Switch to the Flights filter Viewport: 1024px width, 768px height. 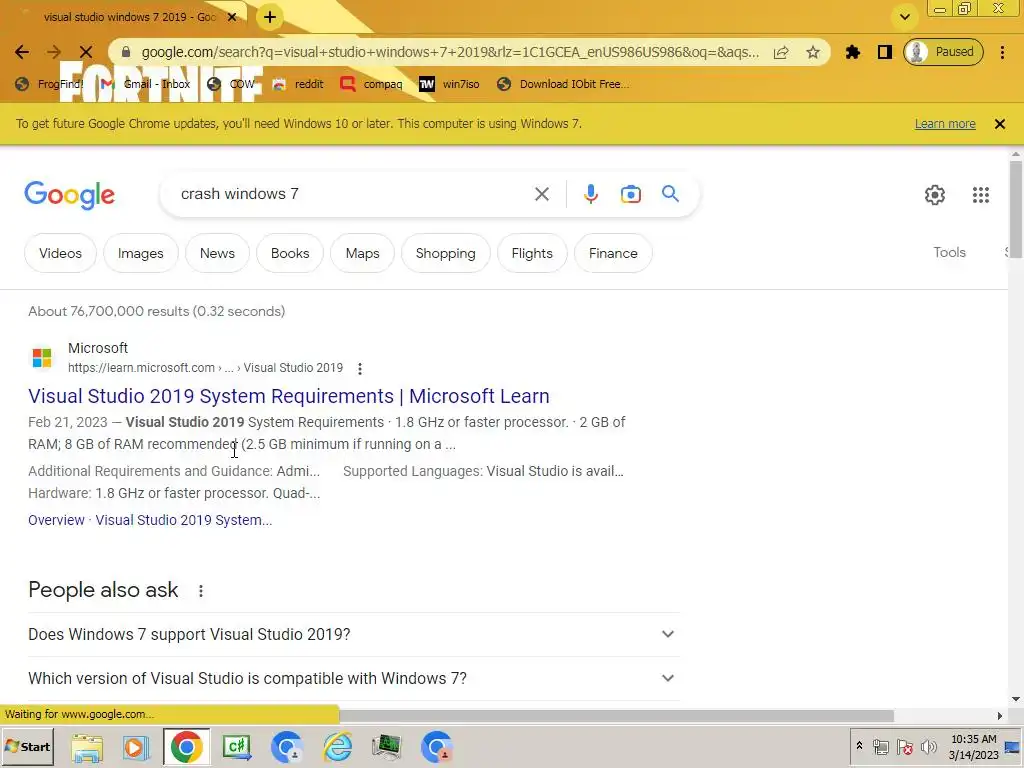click(x=532, y=253)
